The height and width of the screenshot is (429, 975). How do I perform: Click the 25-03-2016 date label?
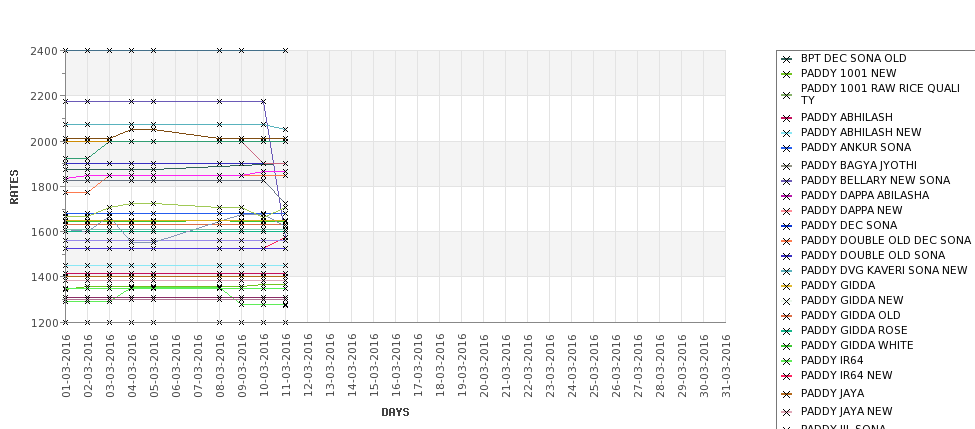pos(594,366)
